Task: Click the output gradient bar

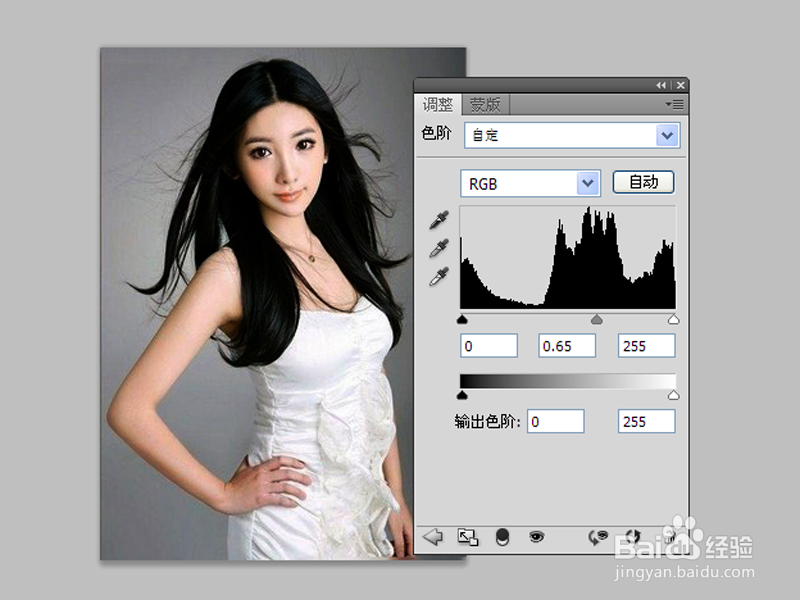Action: pos(568,381)
